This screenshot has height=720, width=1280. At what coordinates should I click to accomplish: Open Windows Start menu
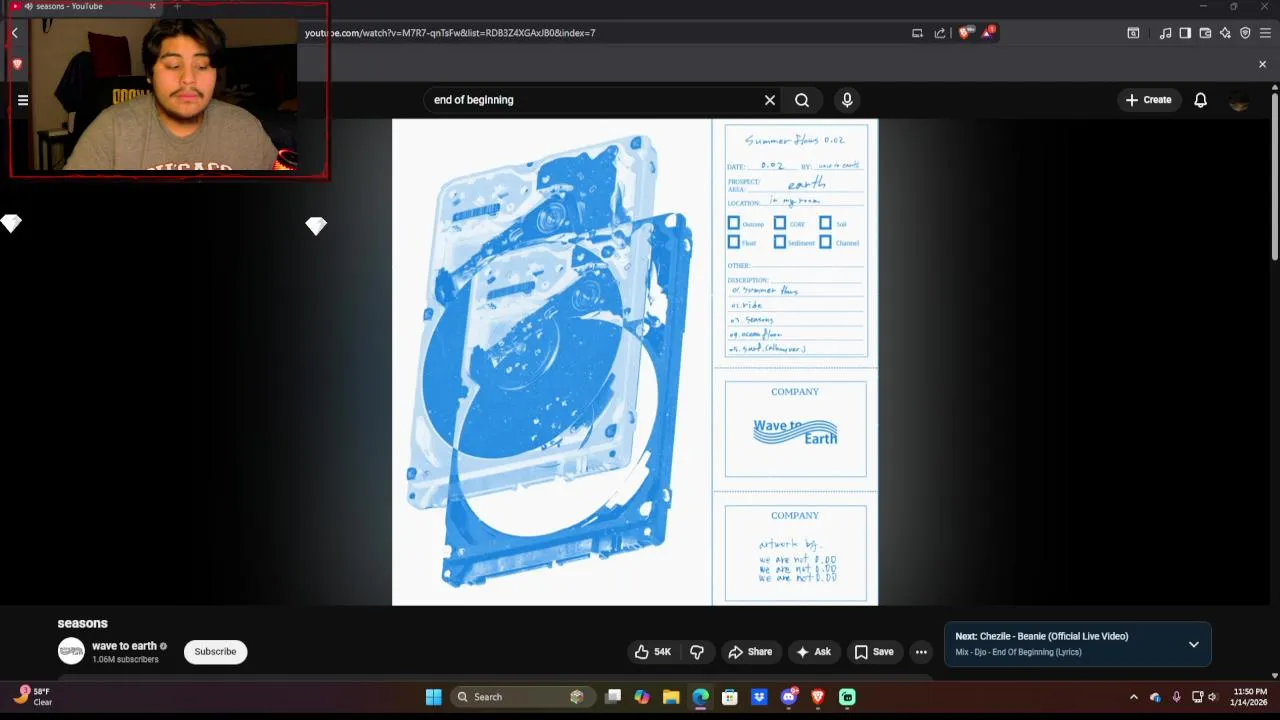(x=433, y=697)
